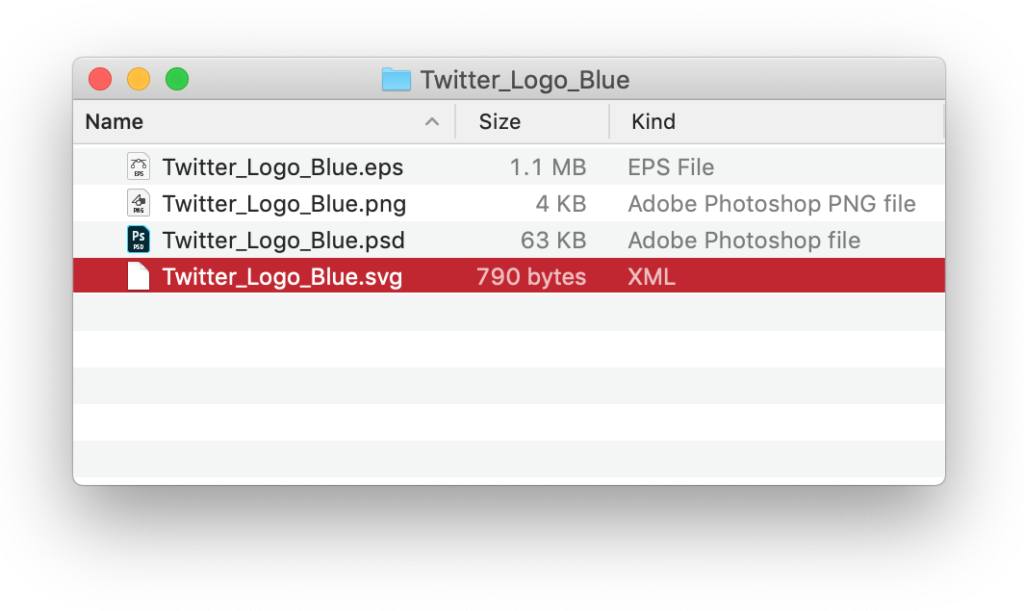Minimize the window with the yellow button

(x=138, y=79)
